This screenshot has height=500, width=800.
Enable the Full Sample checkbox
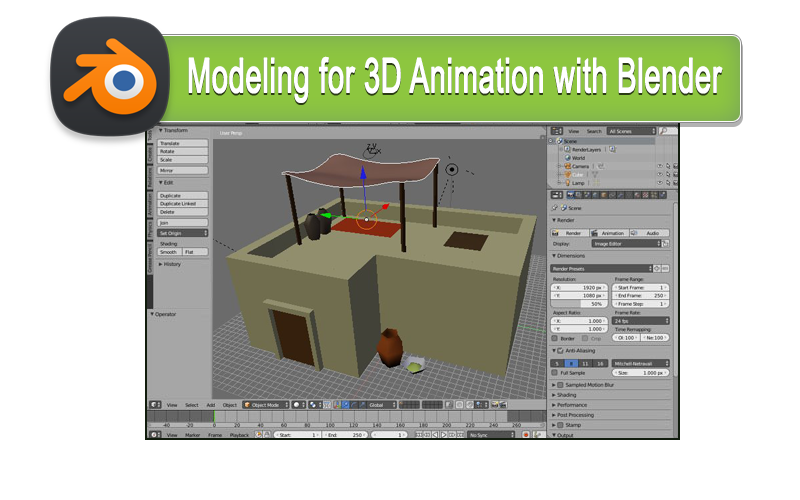(555, 372)
